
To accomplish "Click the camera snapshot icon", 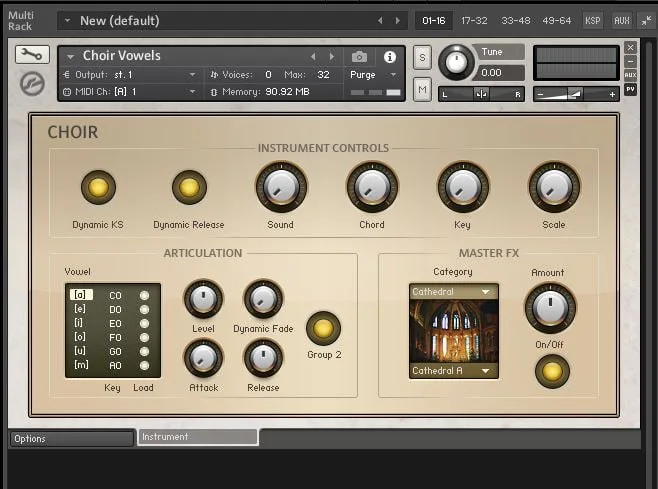I will click(359, 56).
